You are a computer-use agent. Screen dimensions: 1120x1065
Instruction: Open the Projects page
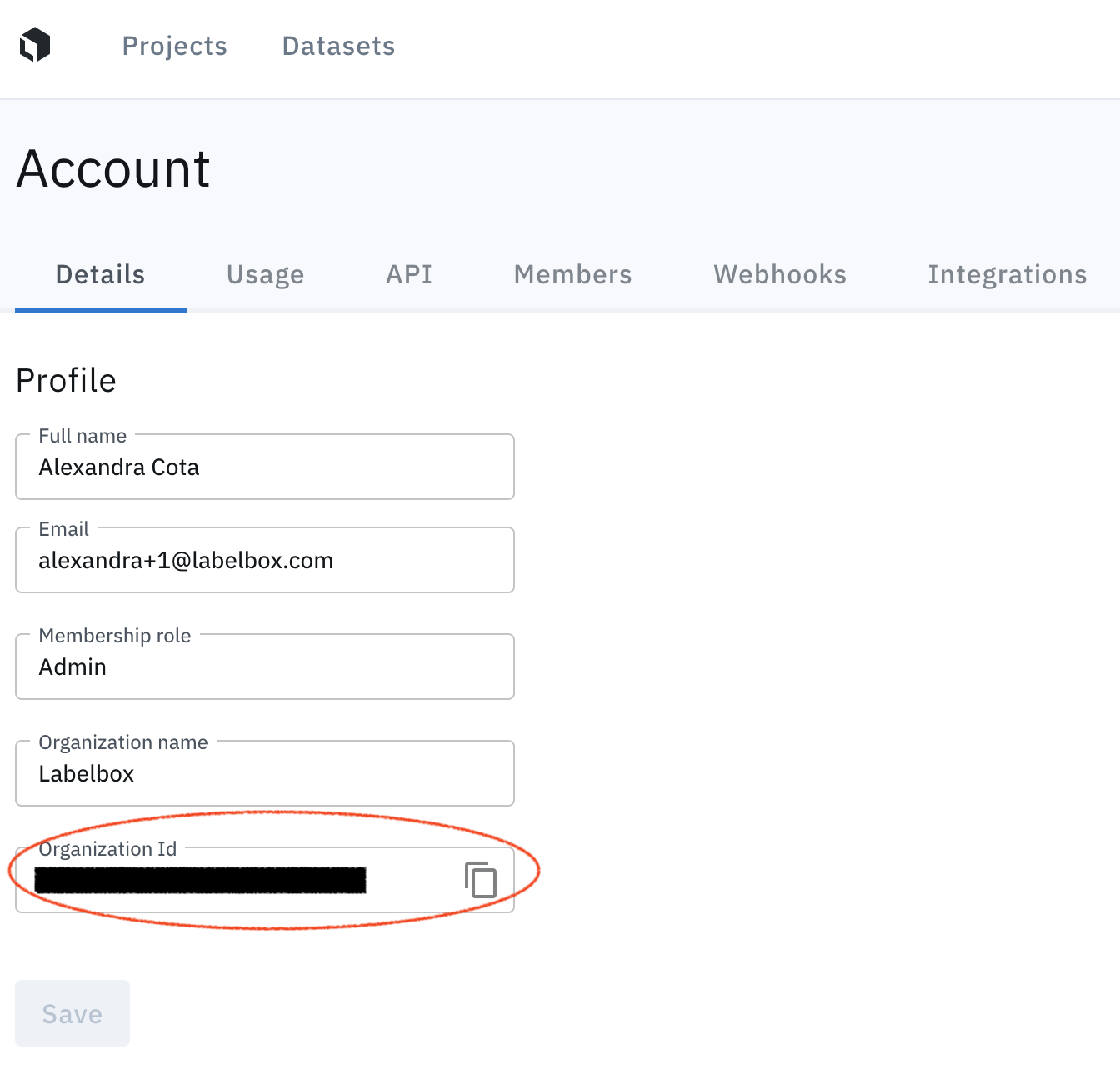(175, 46)
